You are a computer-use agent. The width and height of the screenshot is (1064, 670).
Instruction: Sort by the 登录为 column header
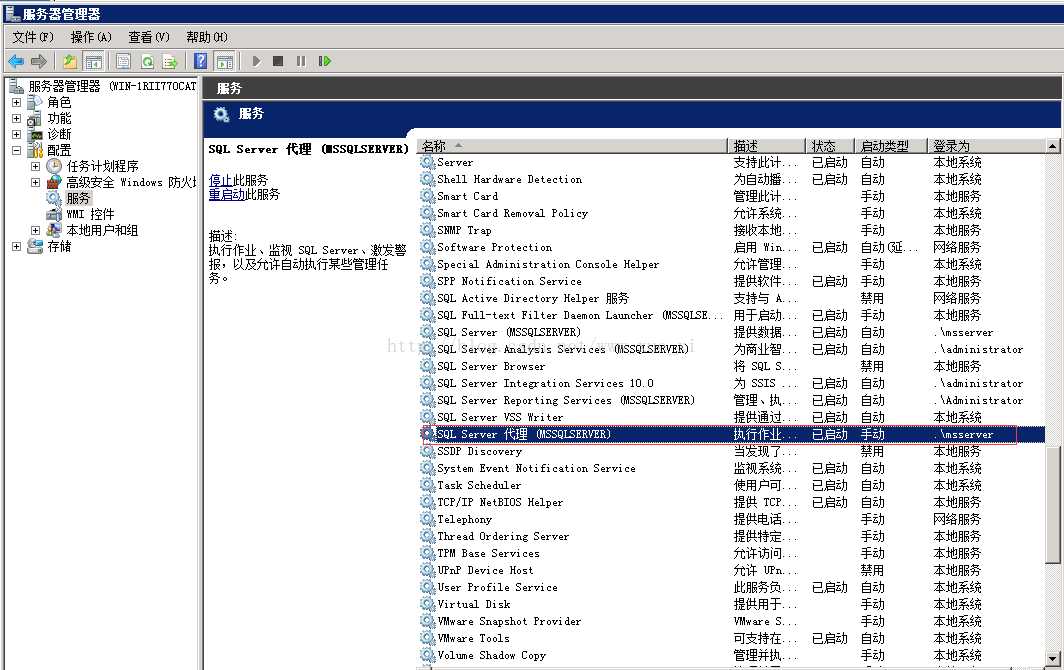986,146
